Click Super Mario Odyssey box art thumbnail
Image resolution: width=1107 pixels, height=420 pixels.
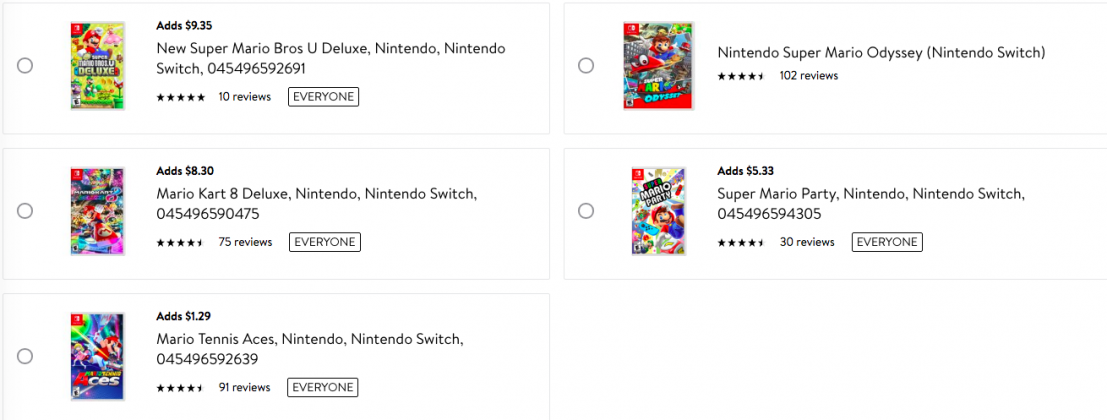pos(658,65)
